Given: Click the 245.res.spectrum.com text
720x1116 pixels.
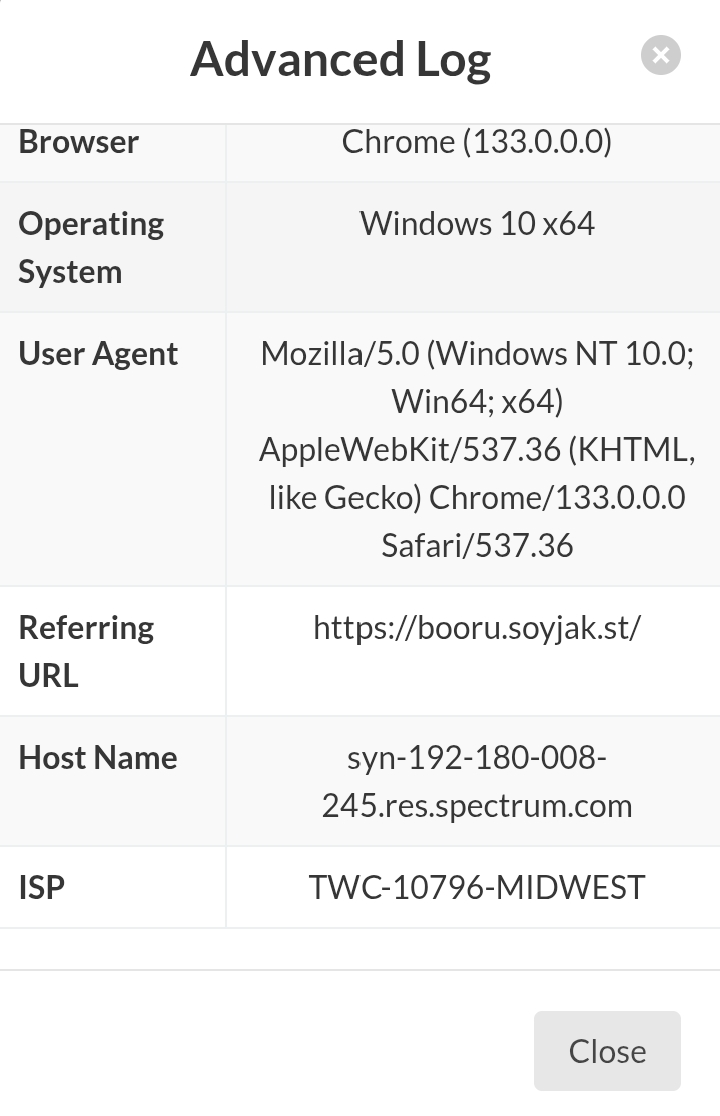Looking at the screenshot, I should pos(477,806).
